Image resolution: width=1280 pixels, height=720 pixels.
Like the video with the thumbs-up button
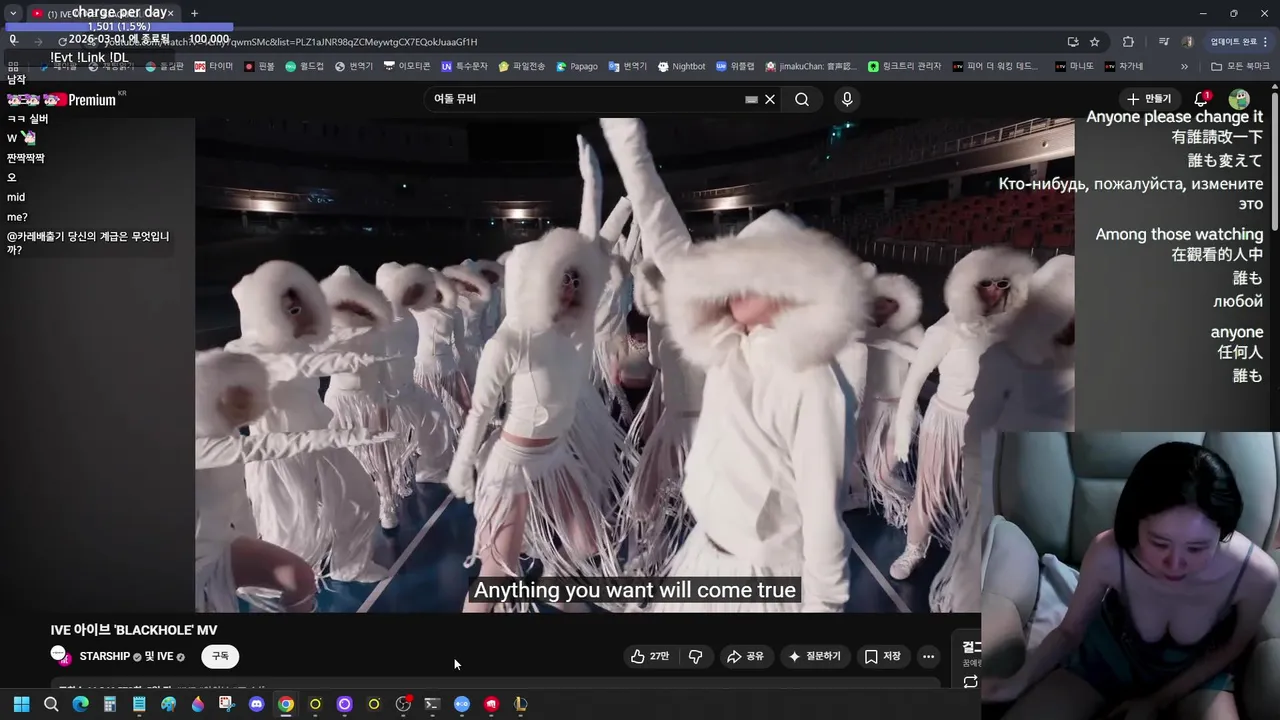click(649, 656)
